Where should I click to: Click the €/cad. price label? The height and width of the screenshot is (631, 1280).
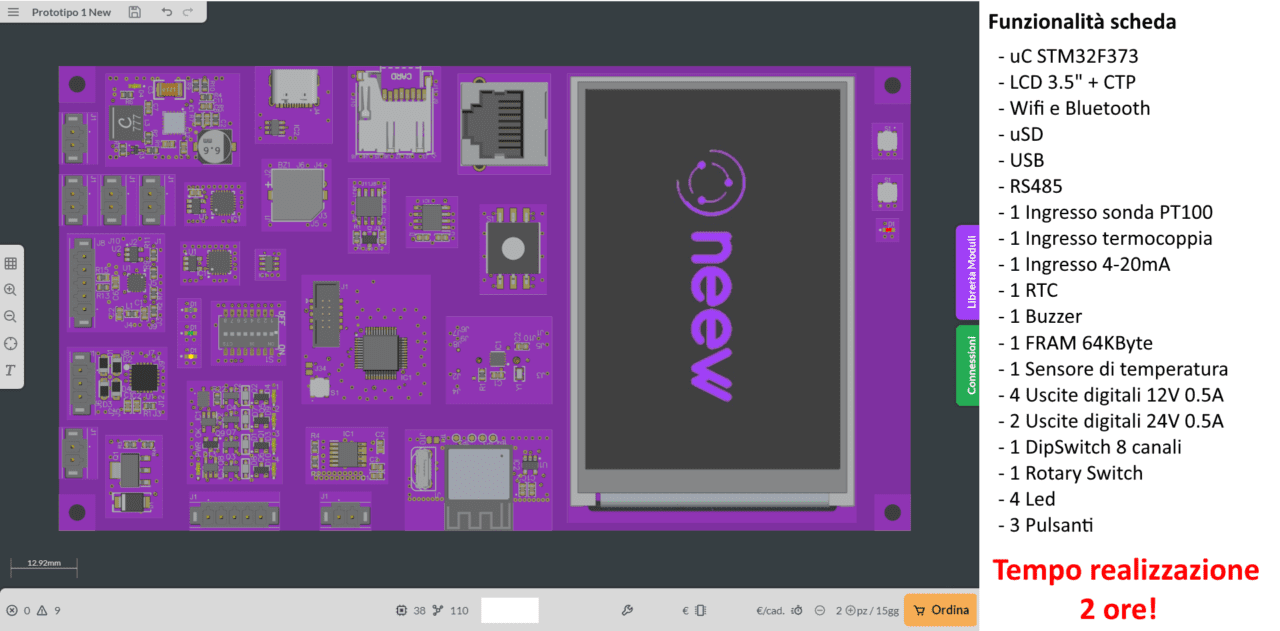click(x=772, y=610)
